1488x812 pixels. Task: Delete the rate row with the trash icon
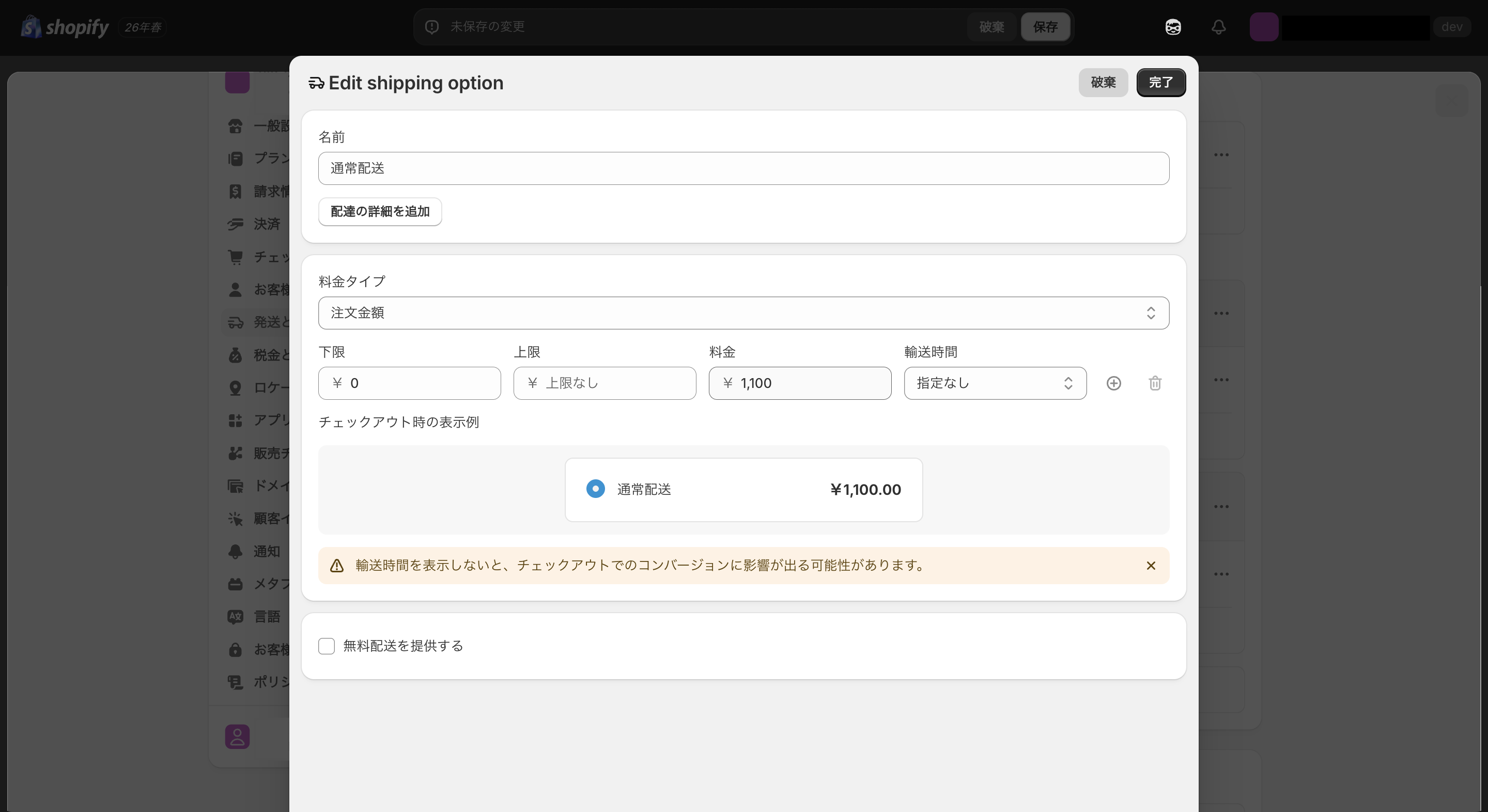point(1155,383)
